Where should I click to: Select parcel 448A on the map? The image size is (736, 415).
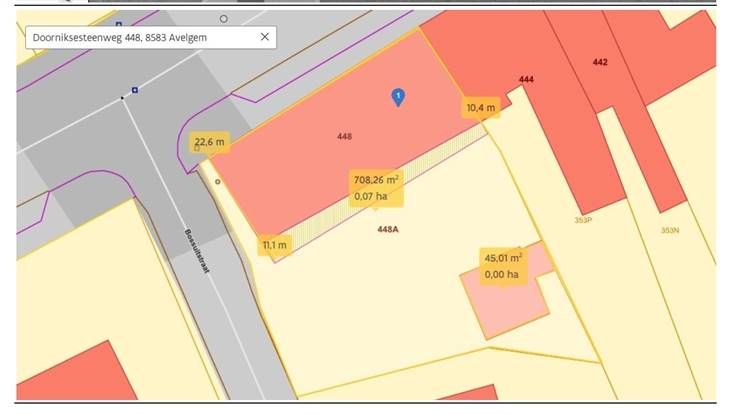point(388,229)
